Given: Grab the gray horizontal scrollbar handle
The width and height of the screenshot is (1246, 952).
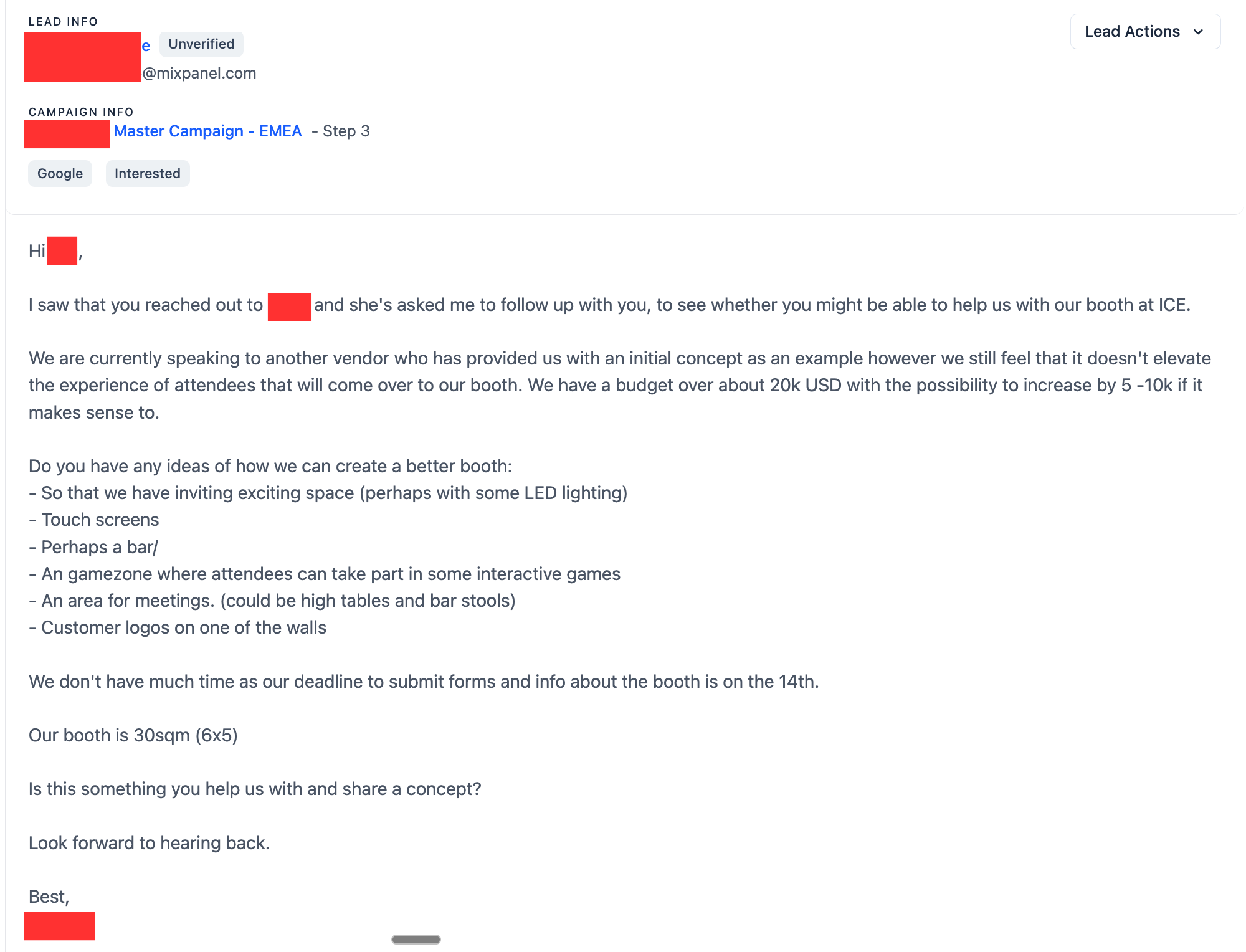Looking at the screenshot, I should coord(416,940).
